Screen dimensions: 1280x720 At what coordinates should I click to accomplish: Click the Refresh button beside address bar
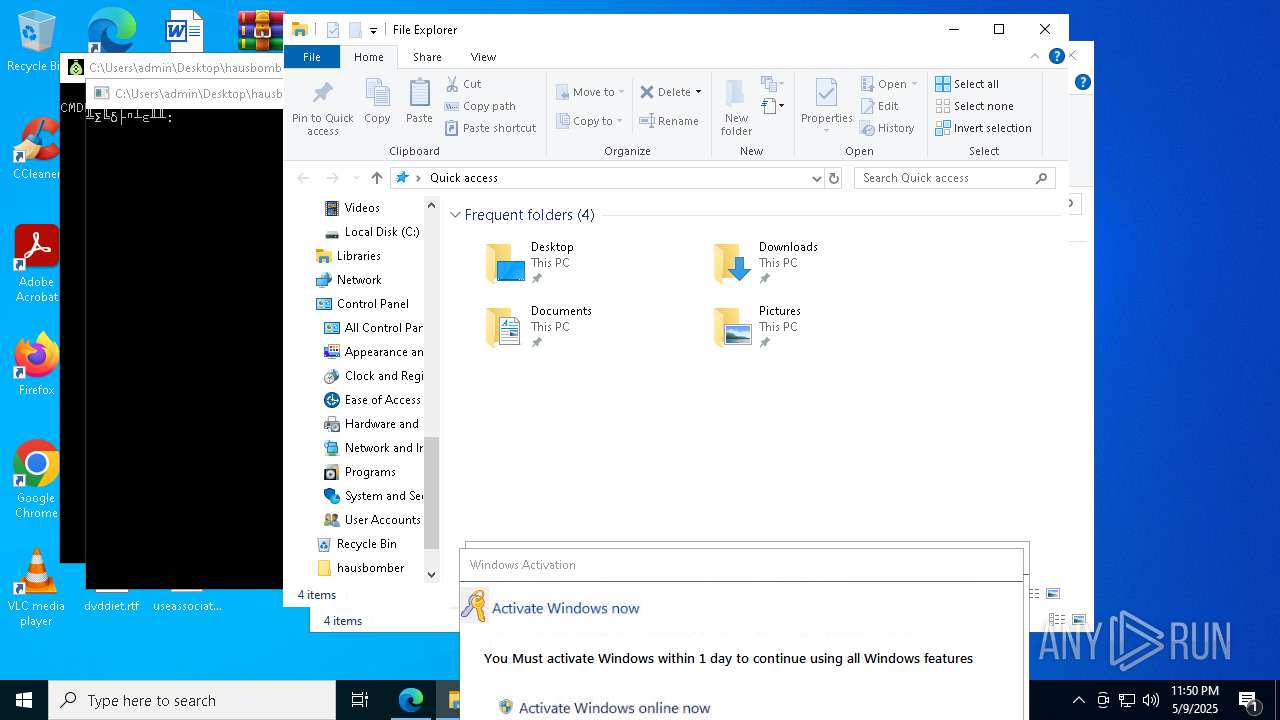[834, 178]
